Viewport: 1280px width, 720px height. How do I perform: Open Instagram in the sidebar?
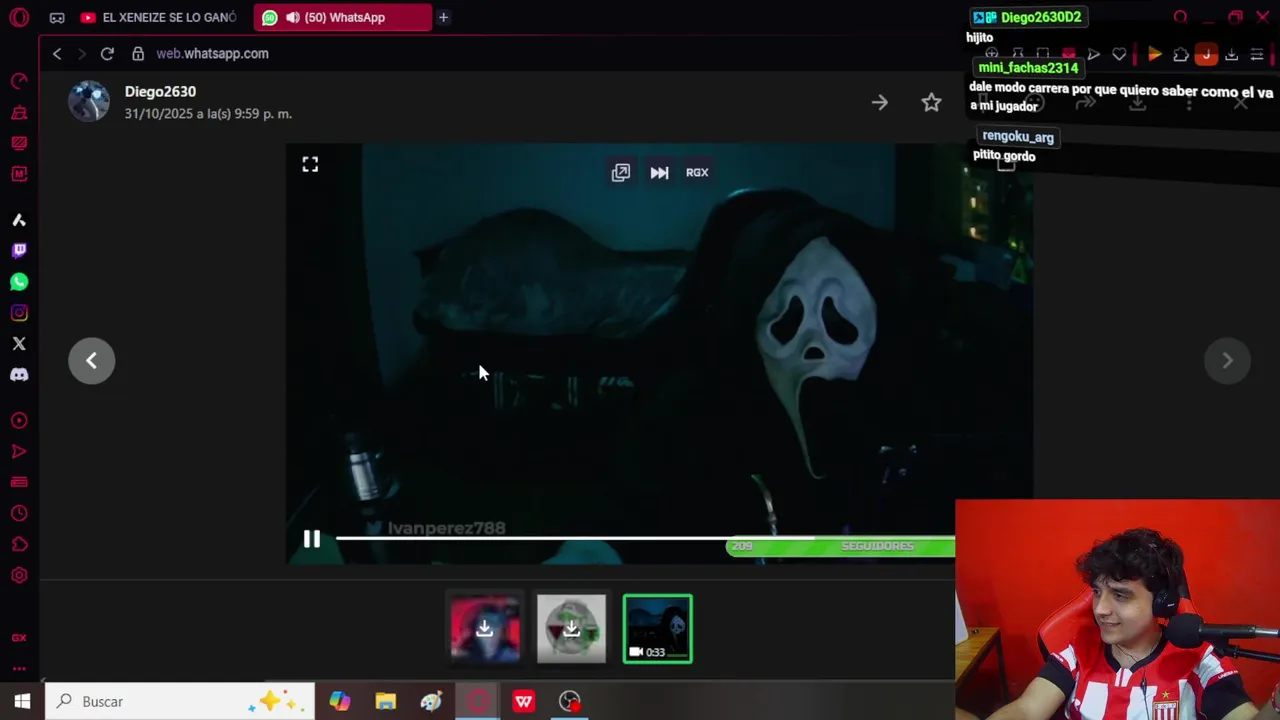coord(19,313)
